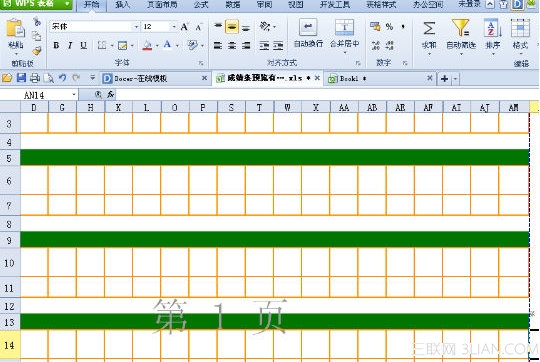Switch to the Docer-在线模板 document tab
Image resolution: width=540 pixels, height=362 pixels.
point(155,79)
